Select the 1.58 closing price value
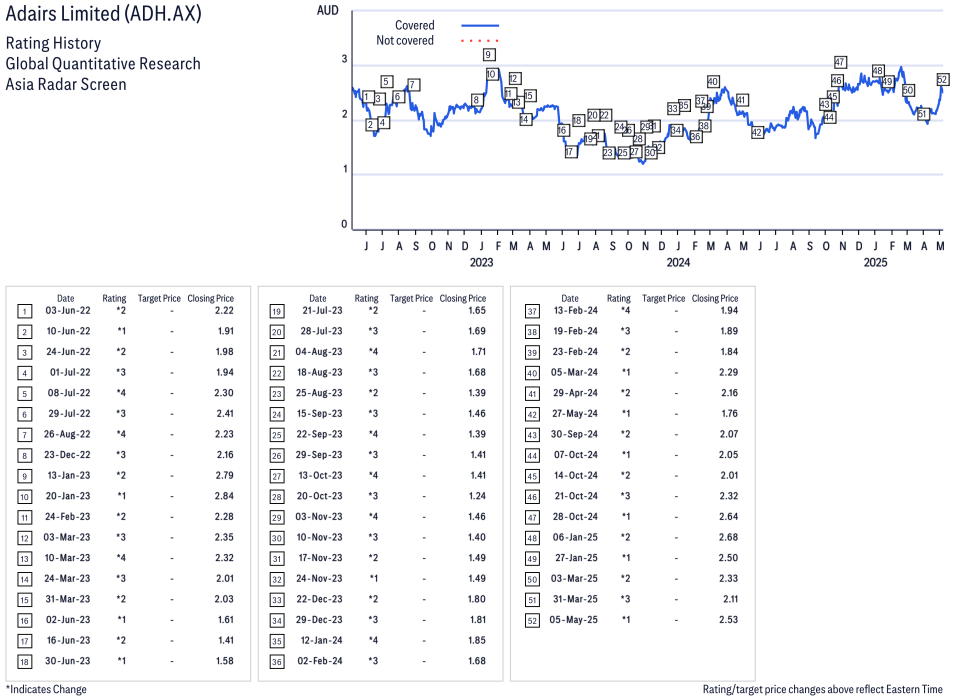This screenshot has width=954, height=696. [225, 661]
